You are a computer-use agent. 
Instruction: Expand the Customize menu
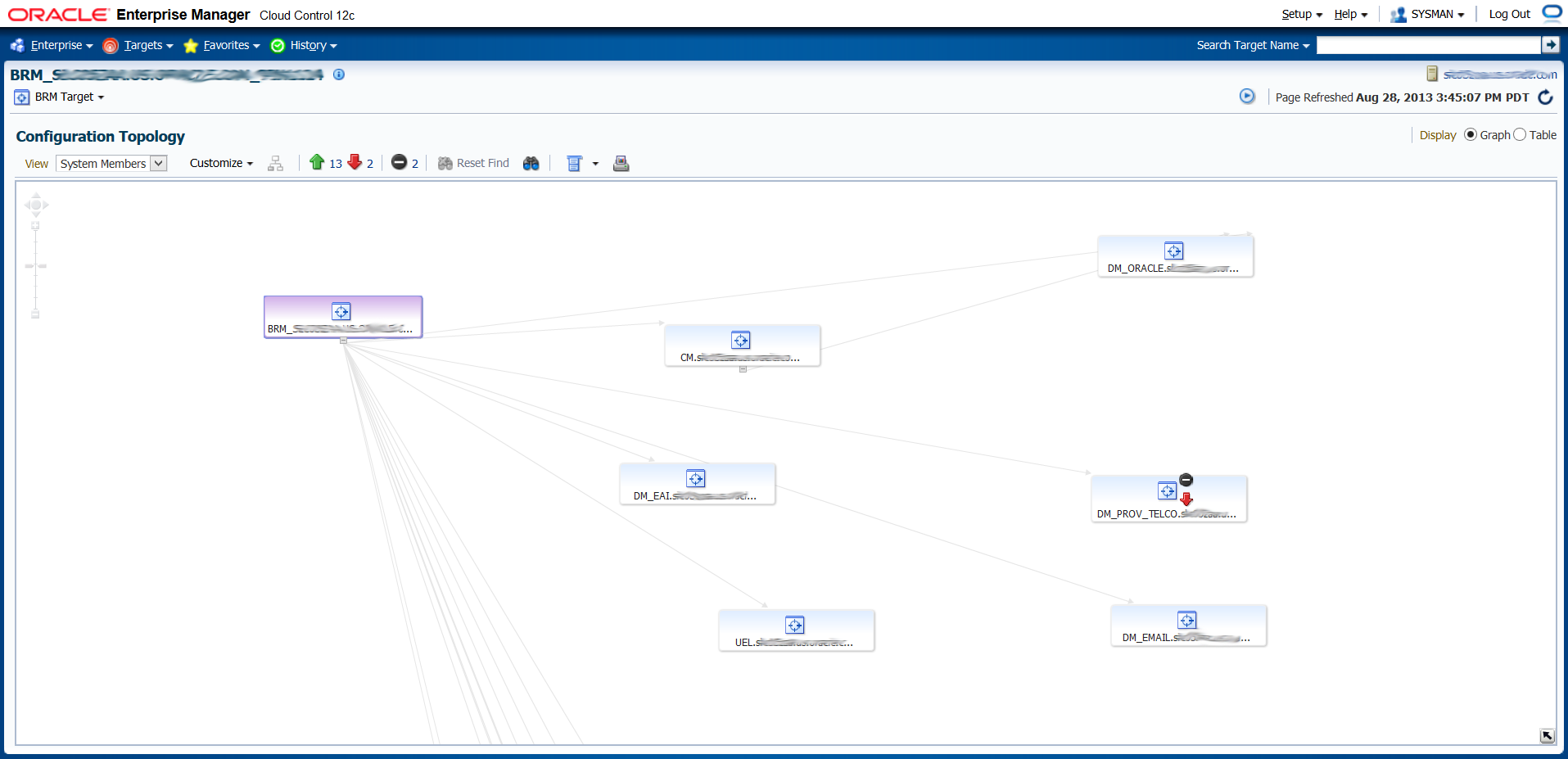pos(221,164)
